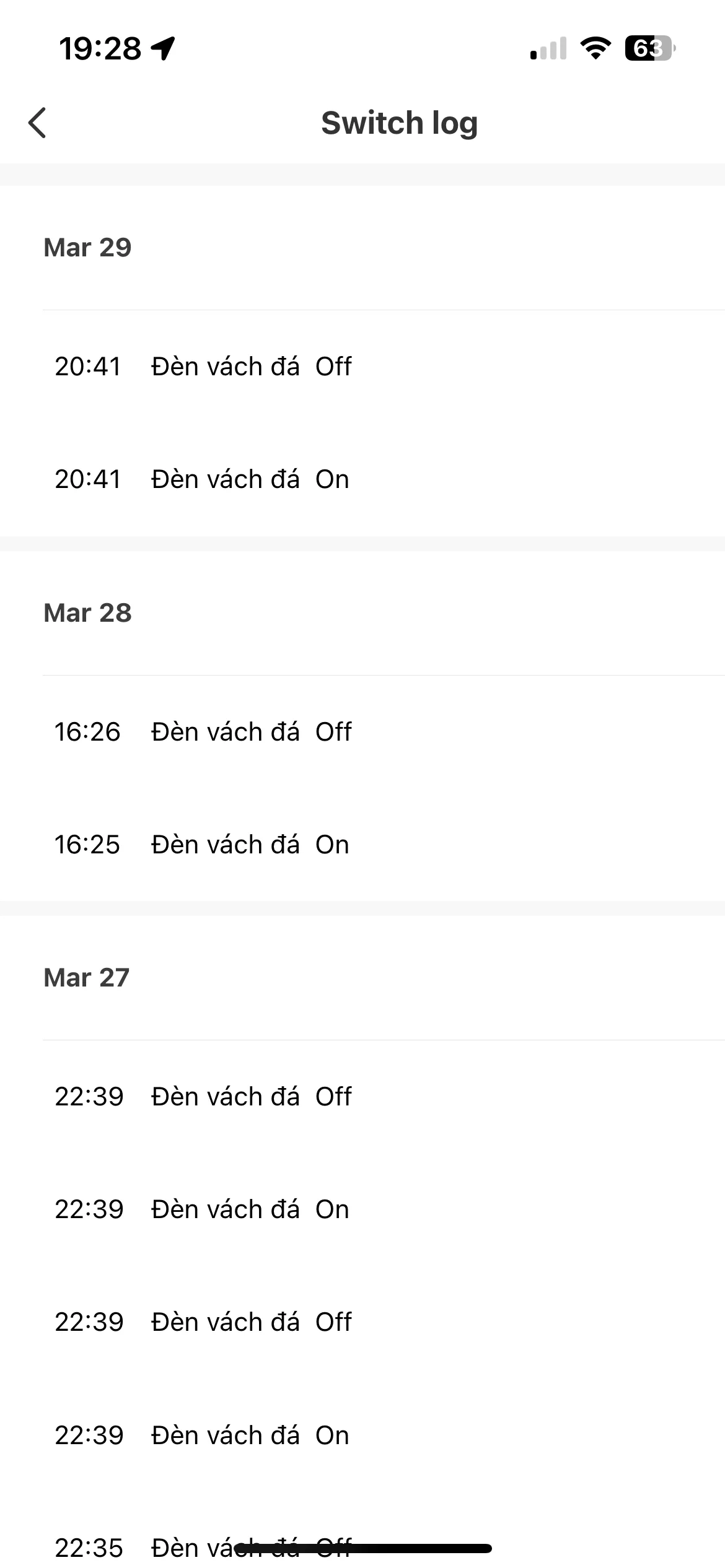Tap the Switch log title
Image resolution: width=725 pixels, height=1568 pixels.
pyautogui.click(x=399, y=123)
